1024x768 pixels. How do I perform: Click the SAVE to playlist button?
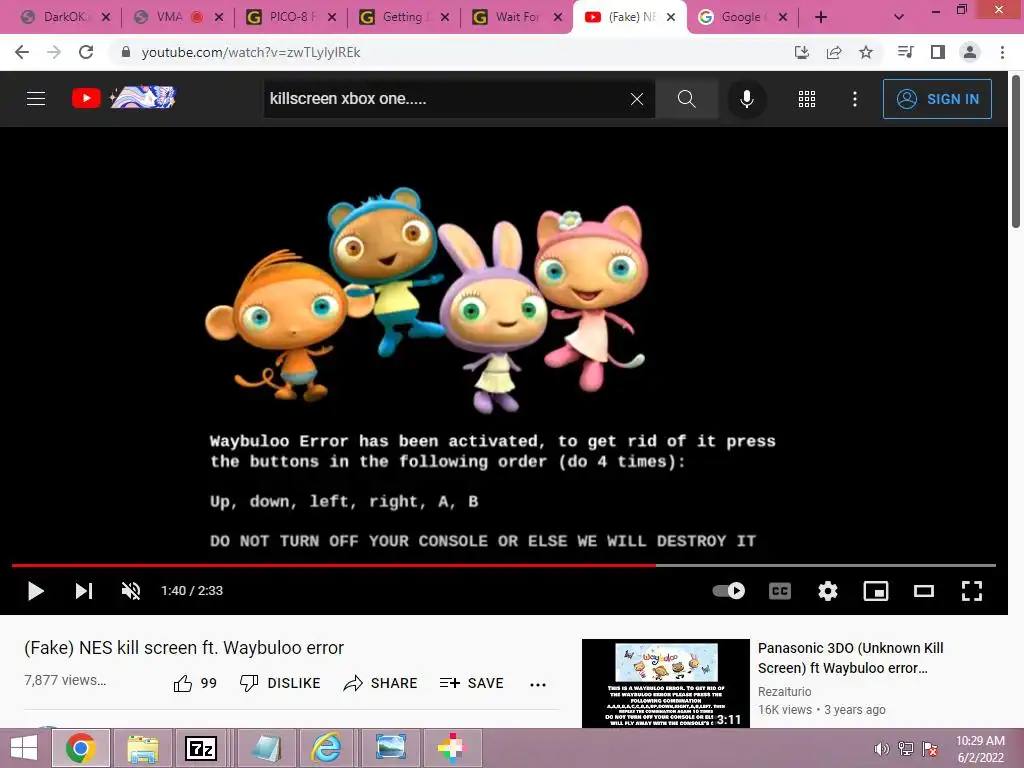[472, 683]
